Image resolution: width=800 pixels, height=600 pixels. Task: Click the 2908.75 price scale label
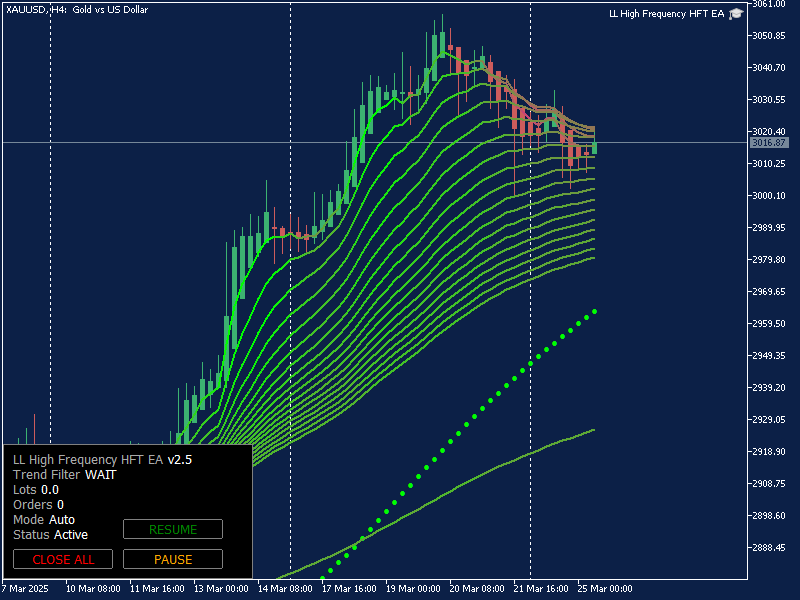click(769, 483)
